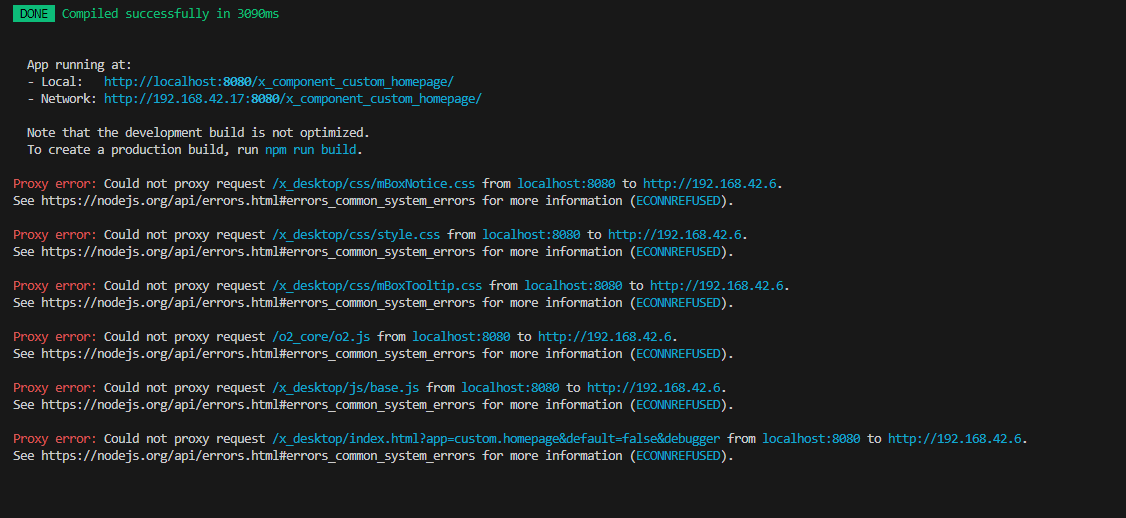
Task: Click the mBoxNotice.css request path
Action: 373,184
